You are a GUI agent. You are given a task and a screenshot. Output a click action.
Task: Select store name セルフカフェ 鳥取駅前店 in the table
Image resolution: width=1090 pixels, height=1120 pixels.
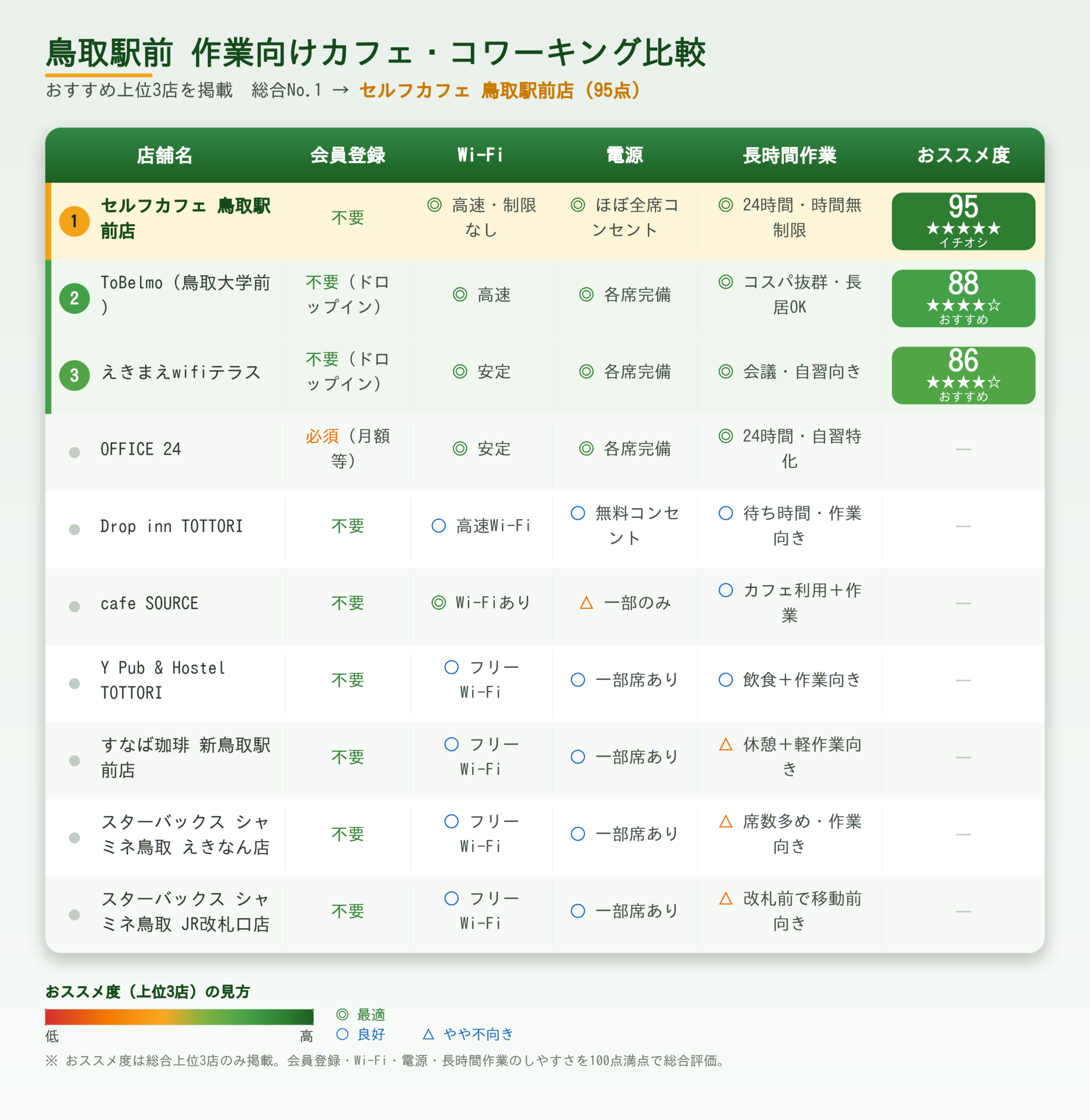186,218
